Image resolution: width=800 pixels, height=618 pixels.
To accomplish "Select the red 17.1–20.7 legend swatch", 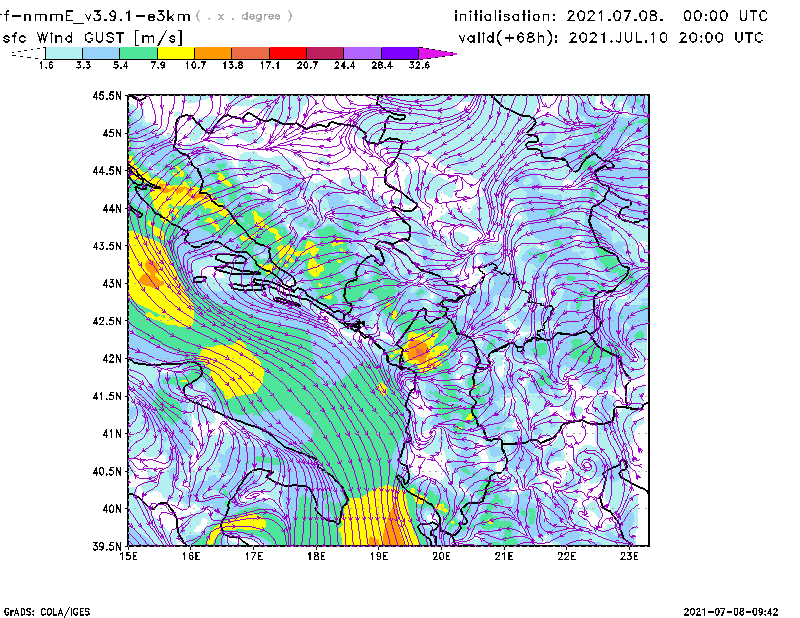I will coord(288,53).
